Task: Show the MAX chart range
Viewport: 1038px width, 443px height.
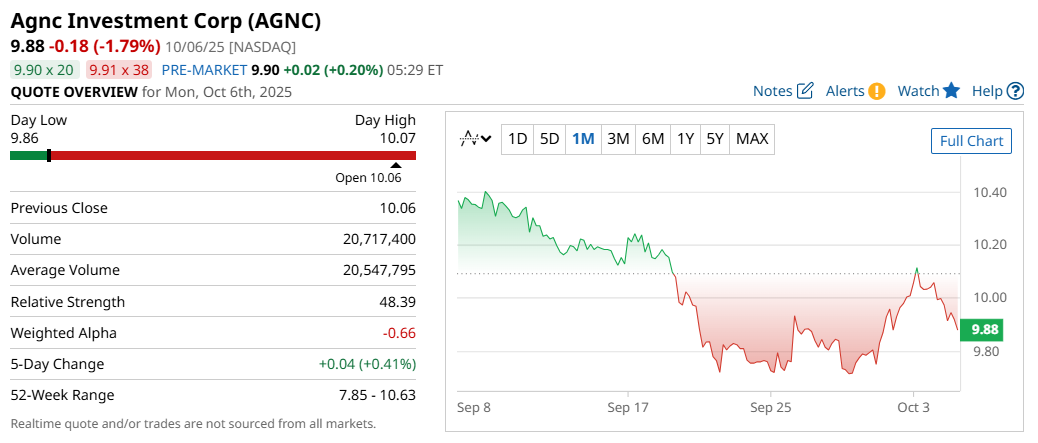Action: coord(752,139)
